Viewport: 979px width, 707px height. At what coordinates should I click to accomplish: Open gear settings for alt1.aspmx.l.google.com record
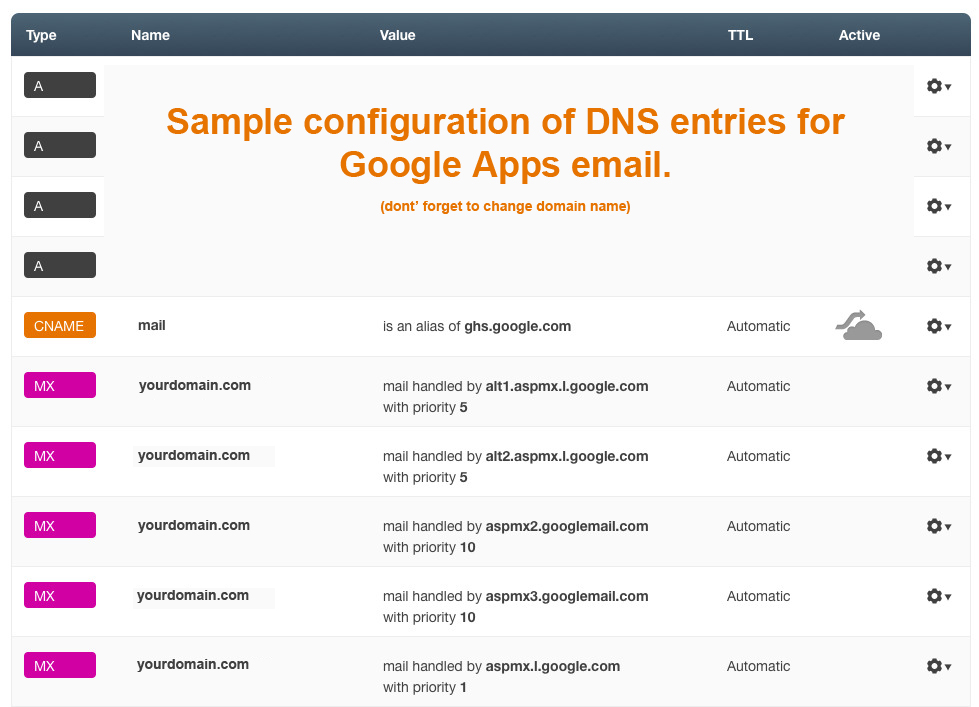pyautogui.click(x=938, y=386)
